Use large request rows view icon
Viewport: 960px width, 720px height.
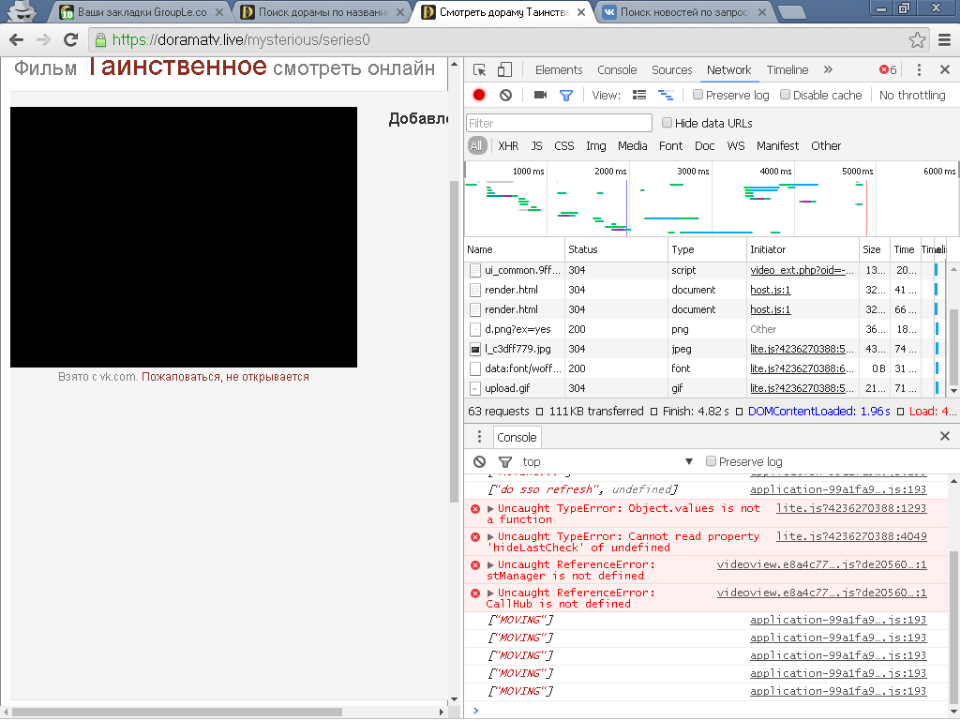(639, 95)
